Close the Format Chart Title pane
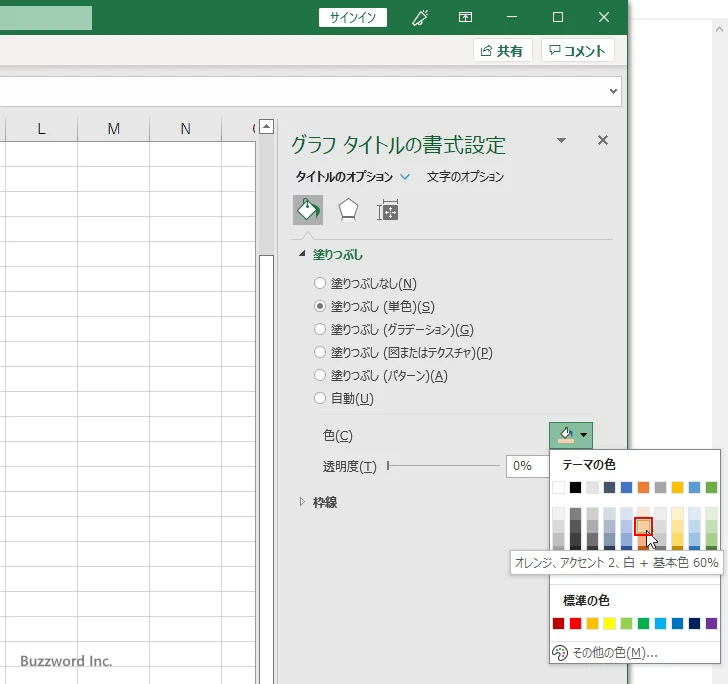728x684 pixels. tap(603, 140)
